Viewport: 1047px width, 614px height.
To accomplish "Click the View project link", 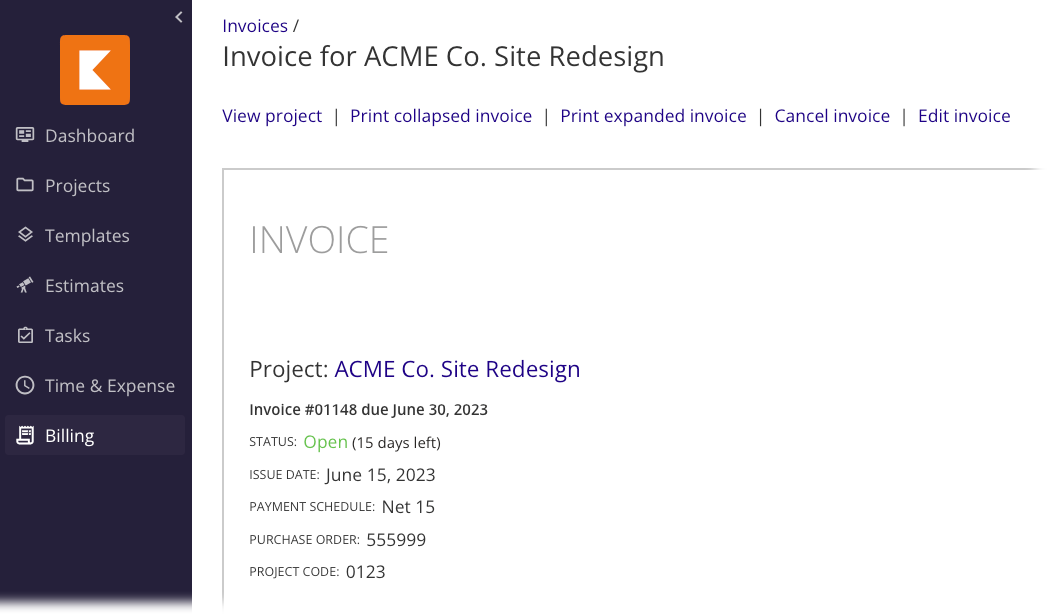I will click(272, 116).
